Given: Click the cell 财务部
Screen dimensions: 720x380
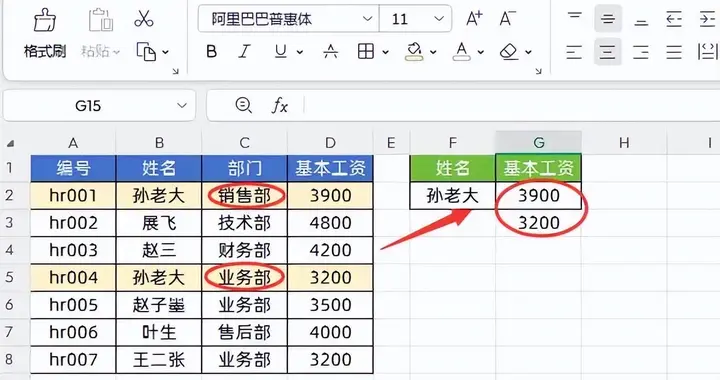Looking at the screenshot, I should (x=244, y=250).
